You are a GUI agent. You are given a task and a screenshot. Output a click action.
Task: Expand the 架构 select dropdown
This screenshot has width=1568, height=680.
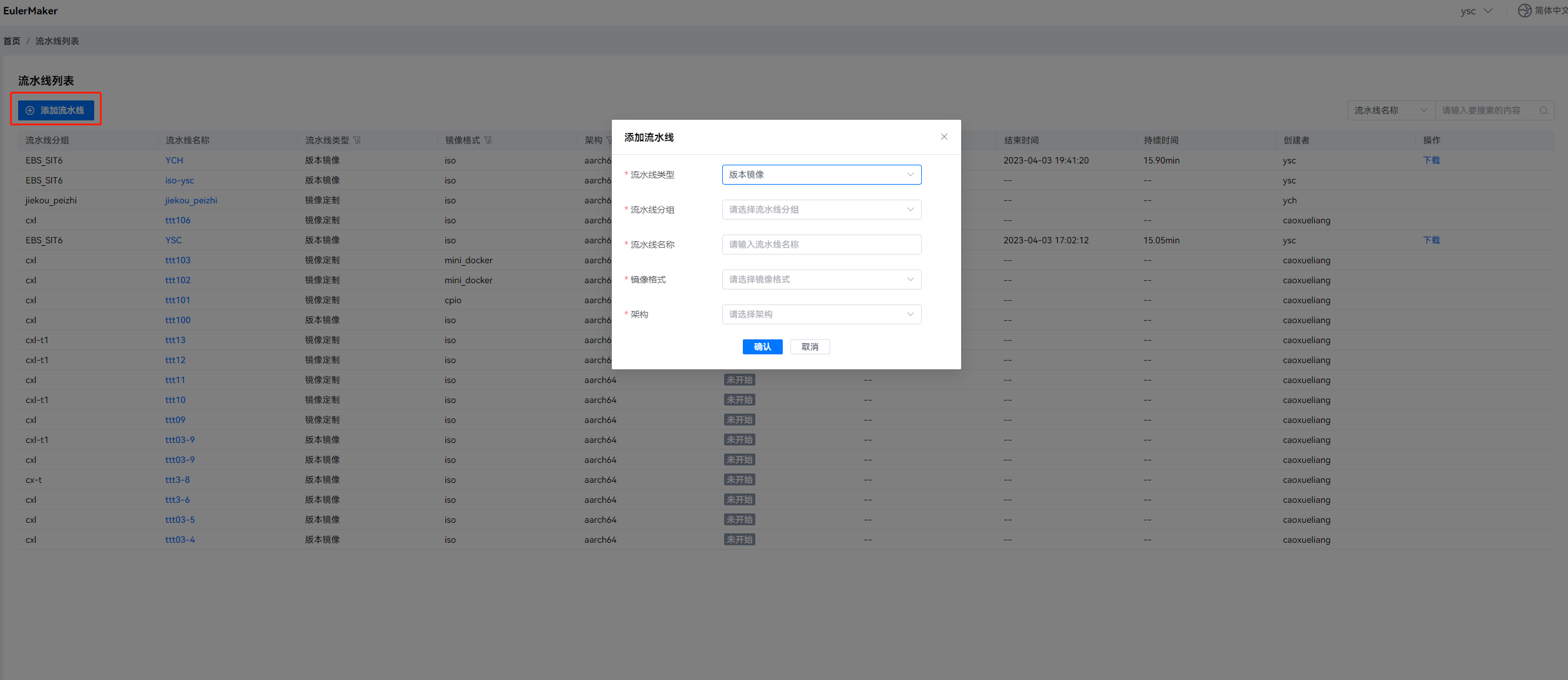821,314
